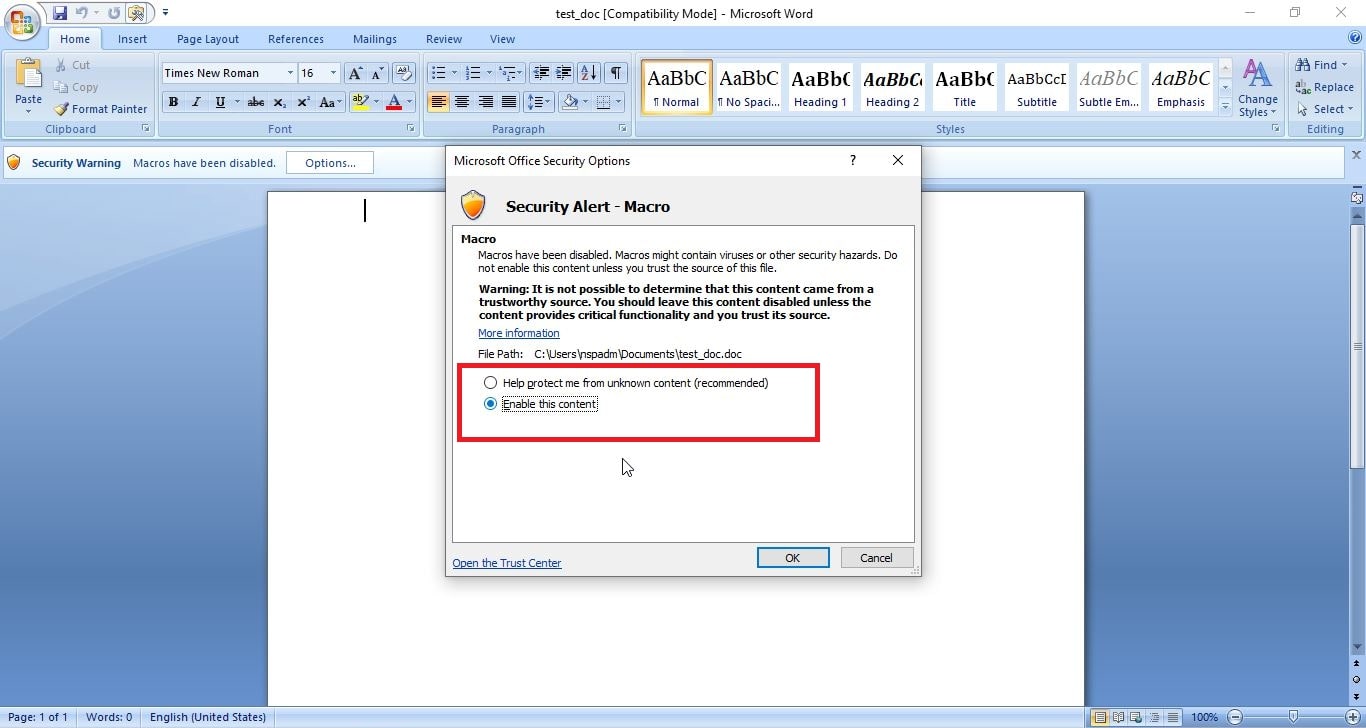
Task: Click the Shrink Font icon
Action: (378, 73)
